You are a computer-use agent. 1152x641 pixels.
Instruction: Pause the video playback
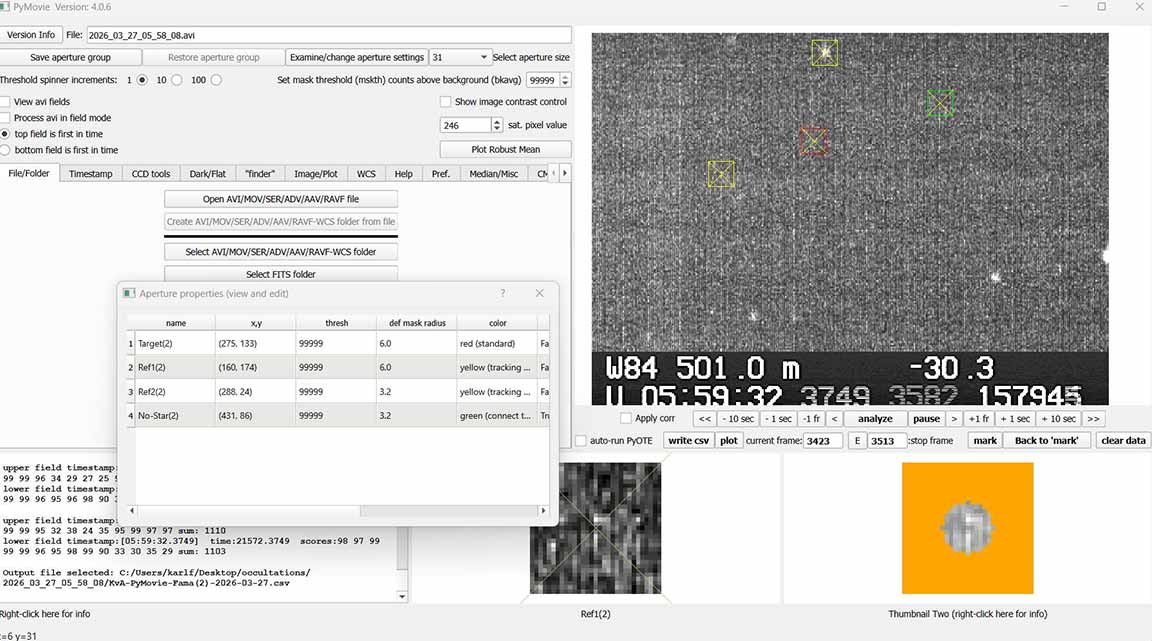[x=926, y=419]
